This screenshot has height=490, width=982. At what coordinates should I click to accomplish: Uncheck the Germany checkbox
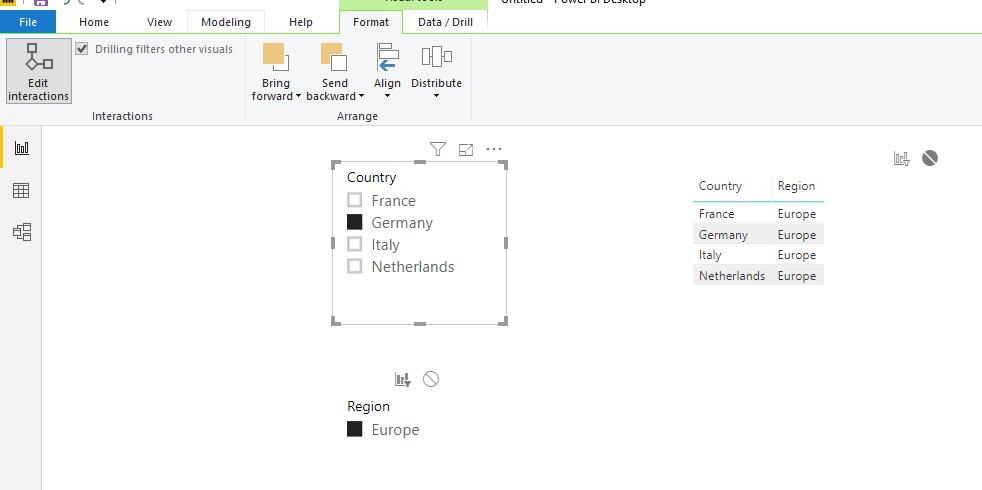(354, 222)
